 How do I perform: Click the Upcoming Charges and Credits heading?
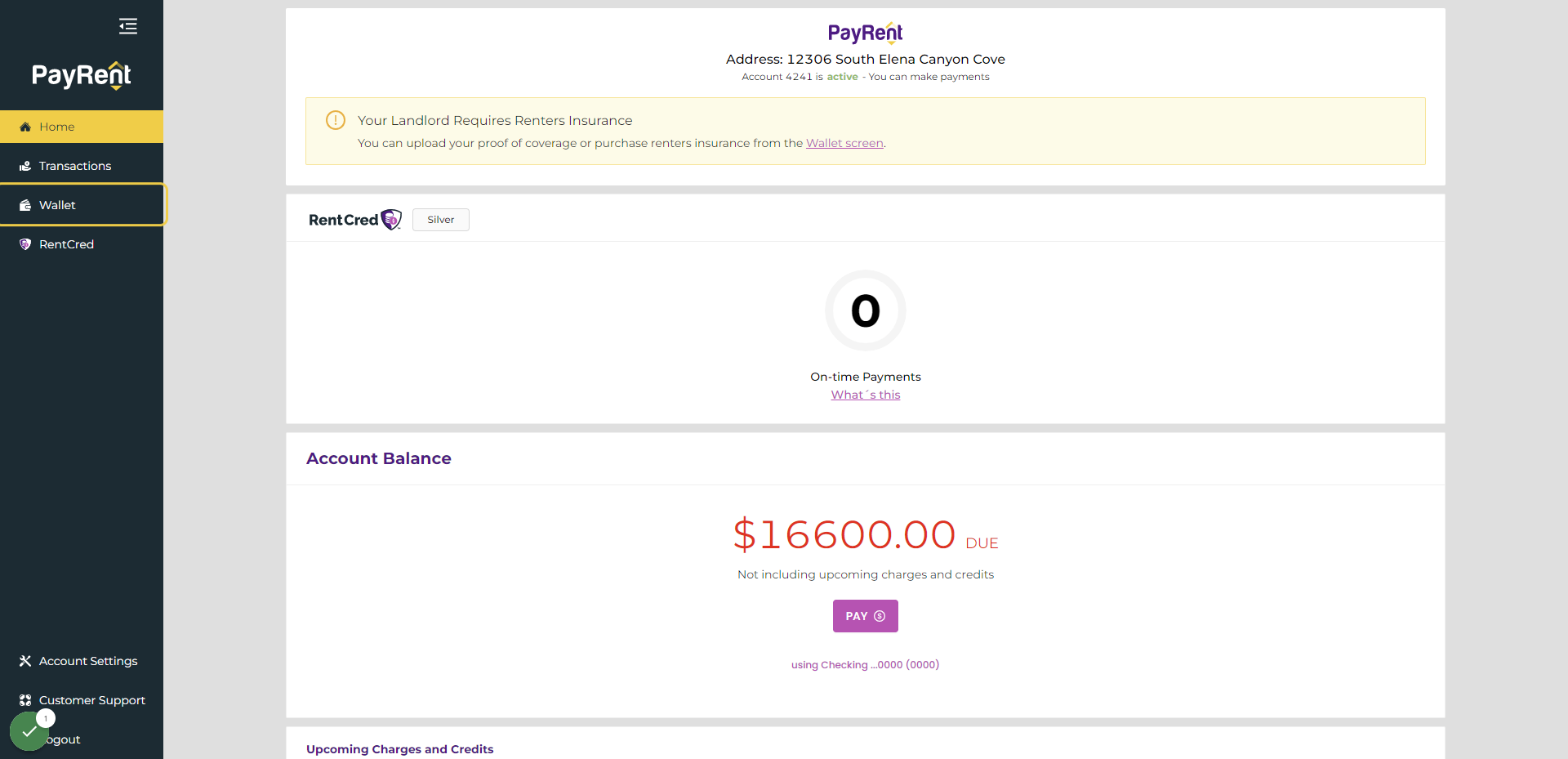coord(400,749)
